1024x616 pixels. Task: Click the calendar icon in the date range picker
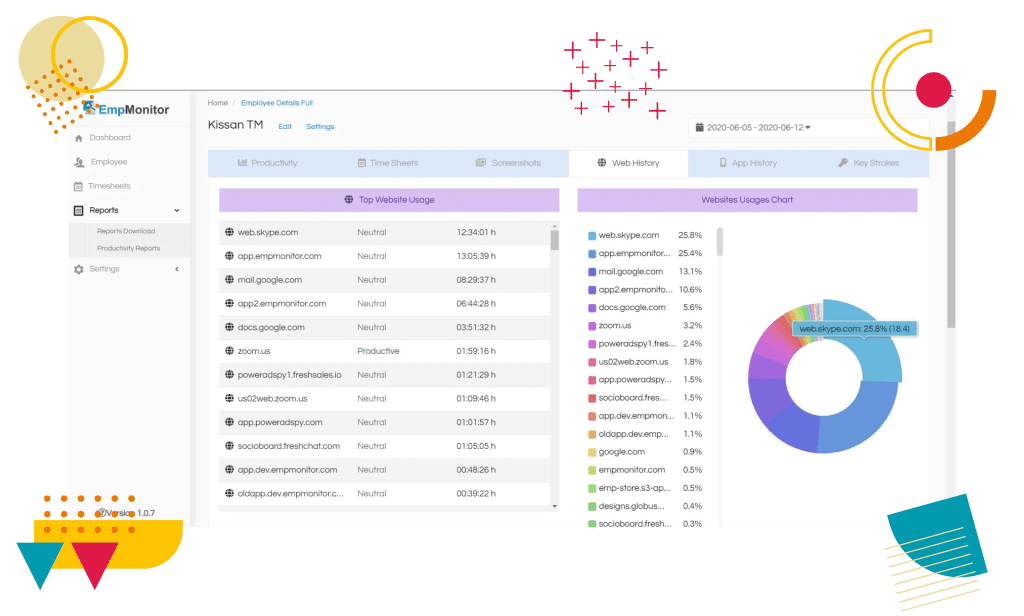(x=699, y=127)
